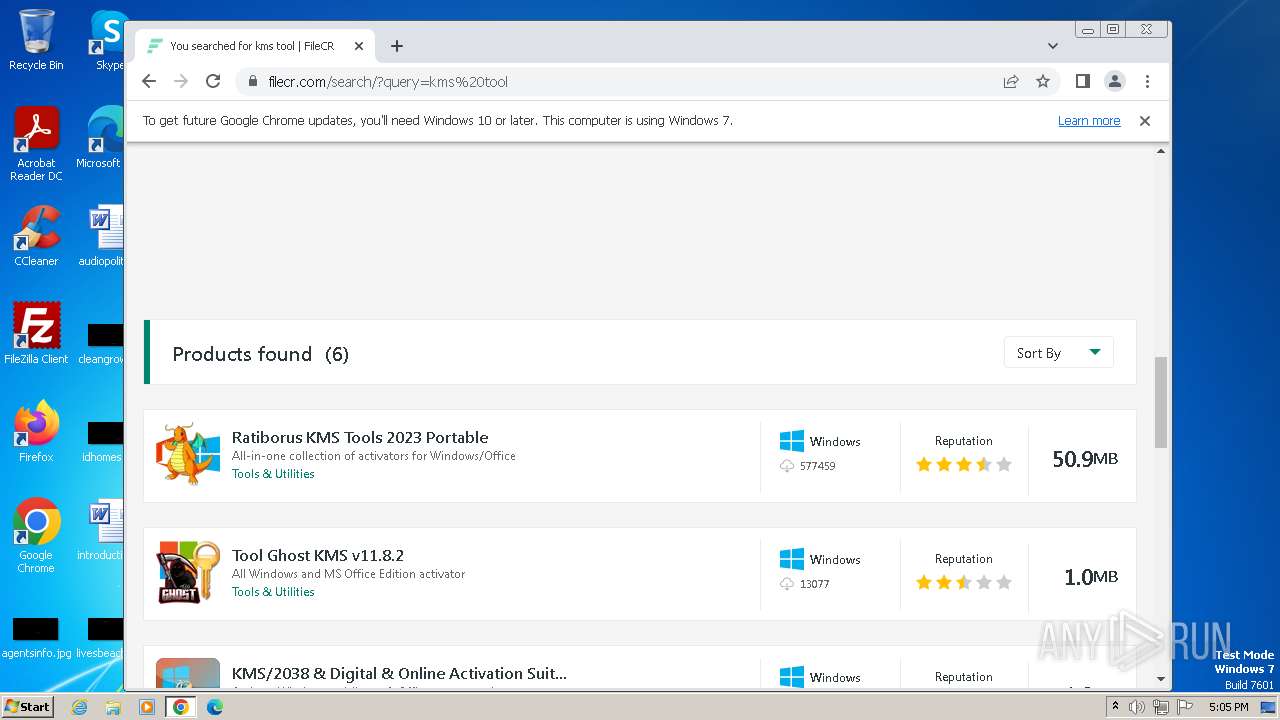Reload the FileCR page
Screen dimensions: 1280x720
213,81
